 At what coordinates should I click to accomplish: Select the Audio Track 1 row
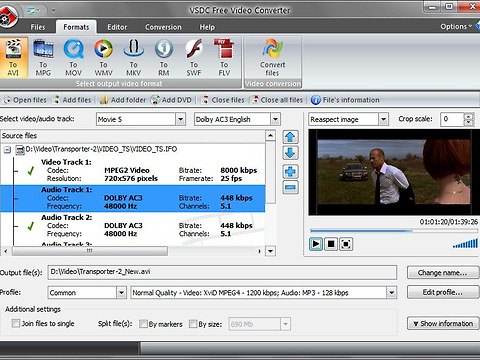click(x=133, y=198)
